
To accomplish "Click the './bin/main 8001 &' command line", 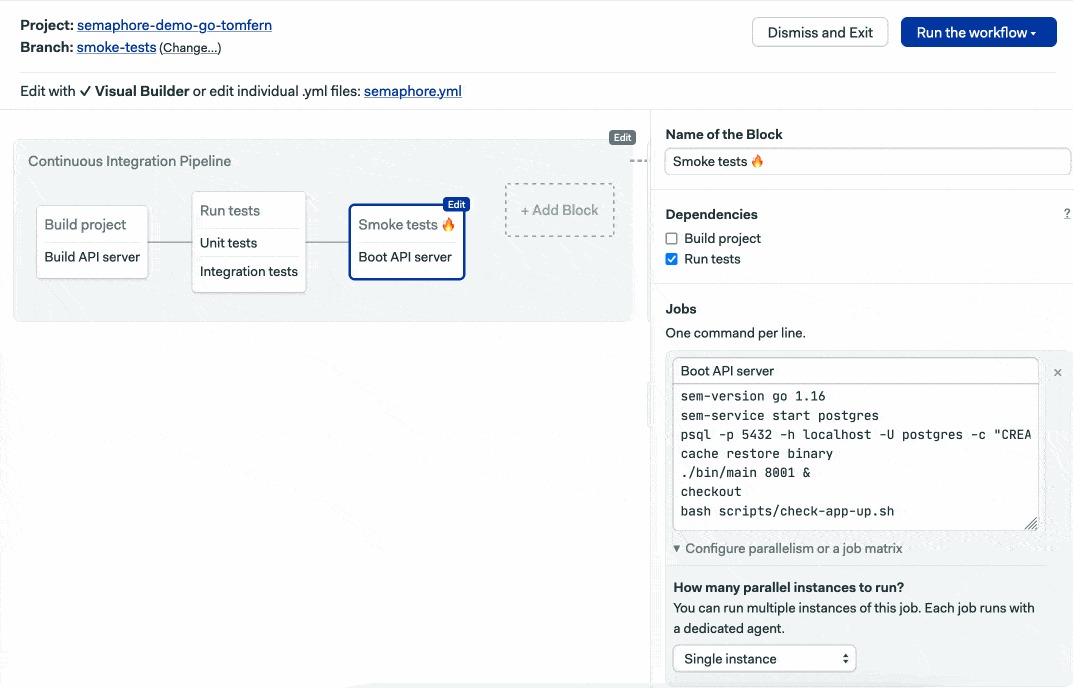I will 745,473.
